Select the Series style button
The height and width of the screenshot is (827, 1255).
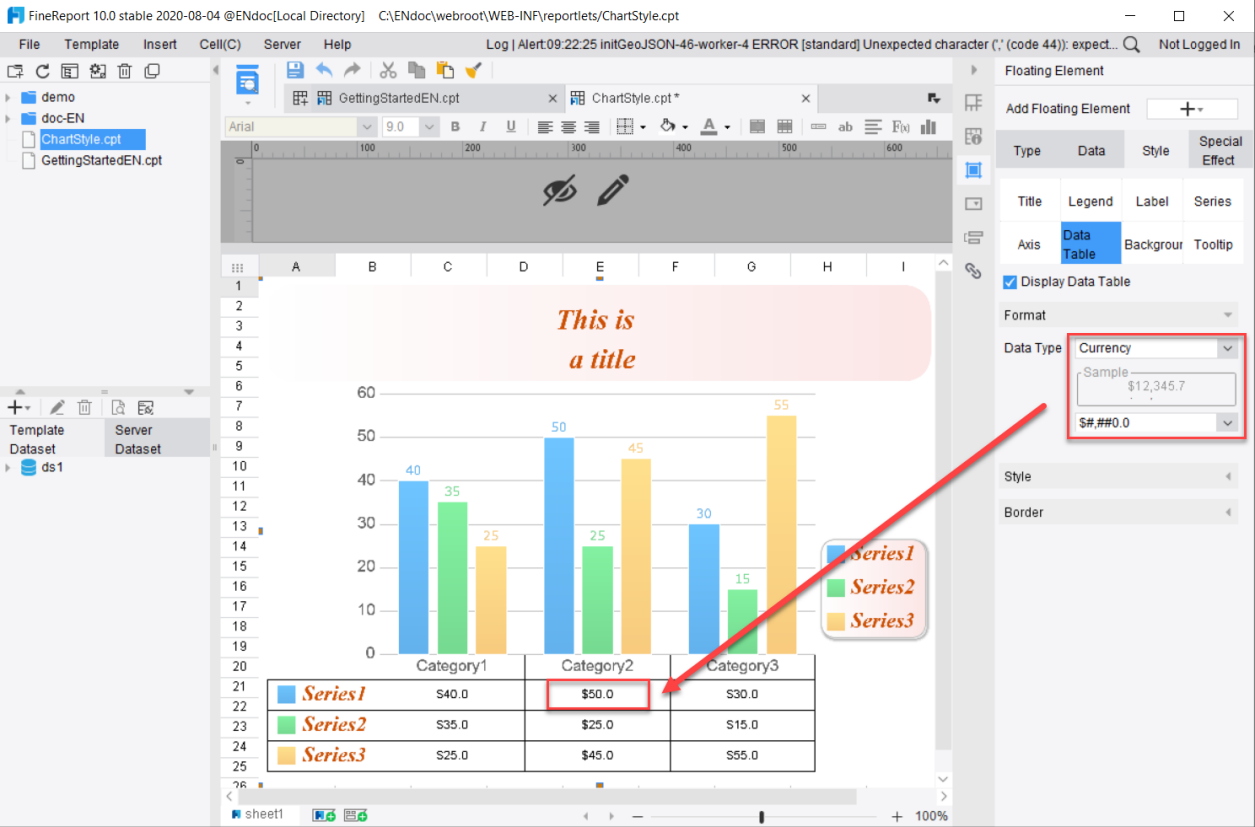tap(1213, 201)
